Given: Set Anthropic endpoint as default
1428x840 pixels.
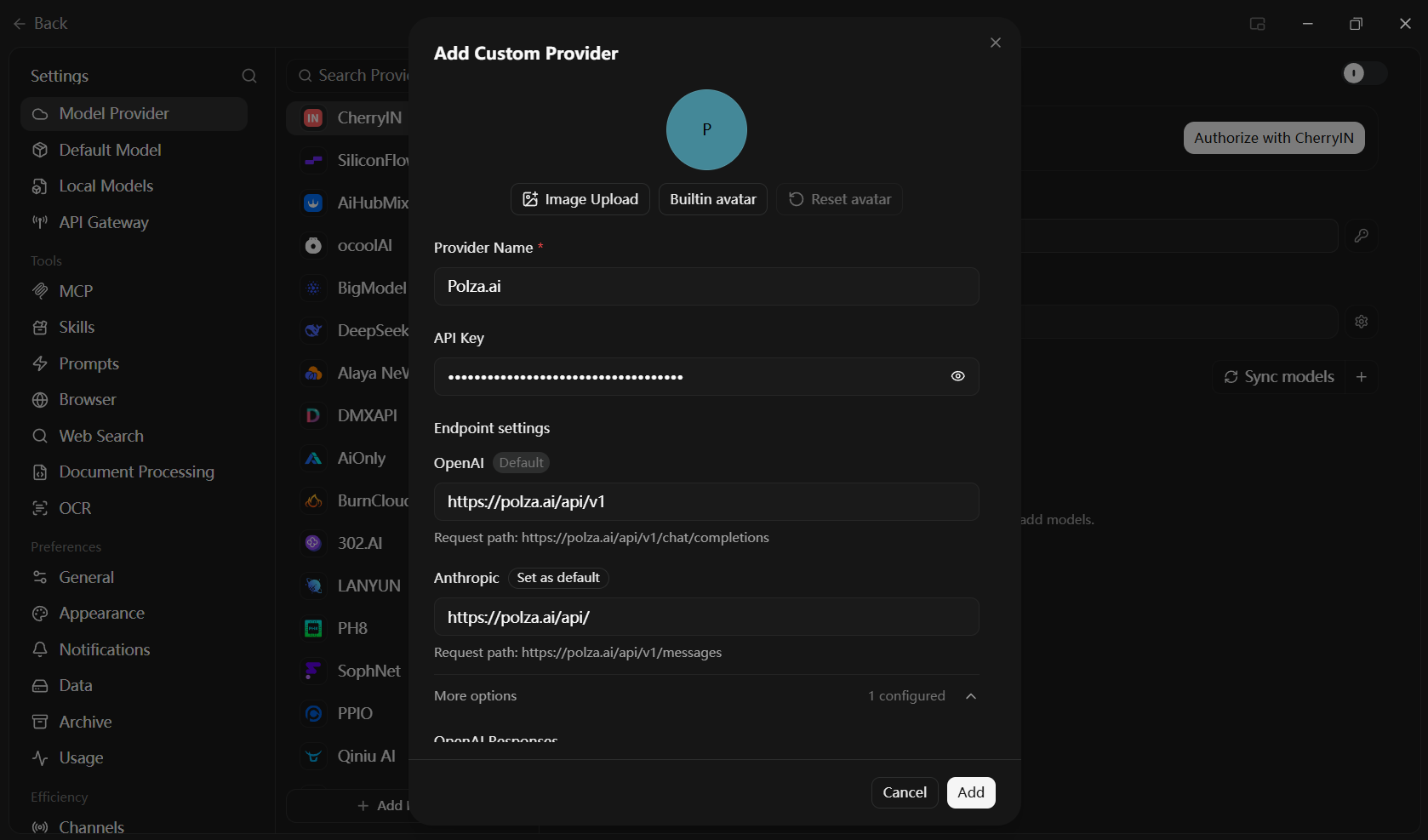Looking at the screenshot, I should coord(558,578).
